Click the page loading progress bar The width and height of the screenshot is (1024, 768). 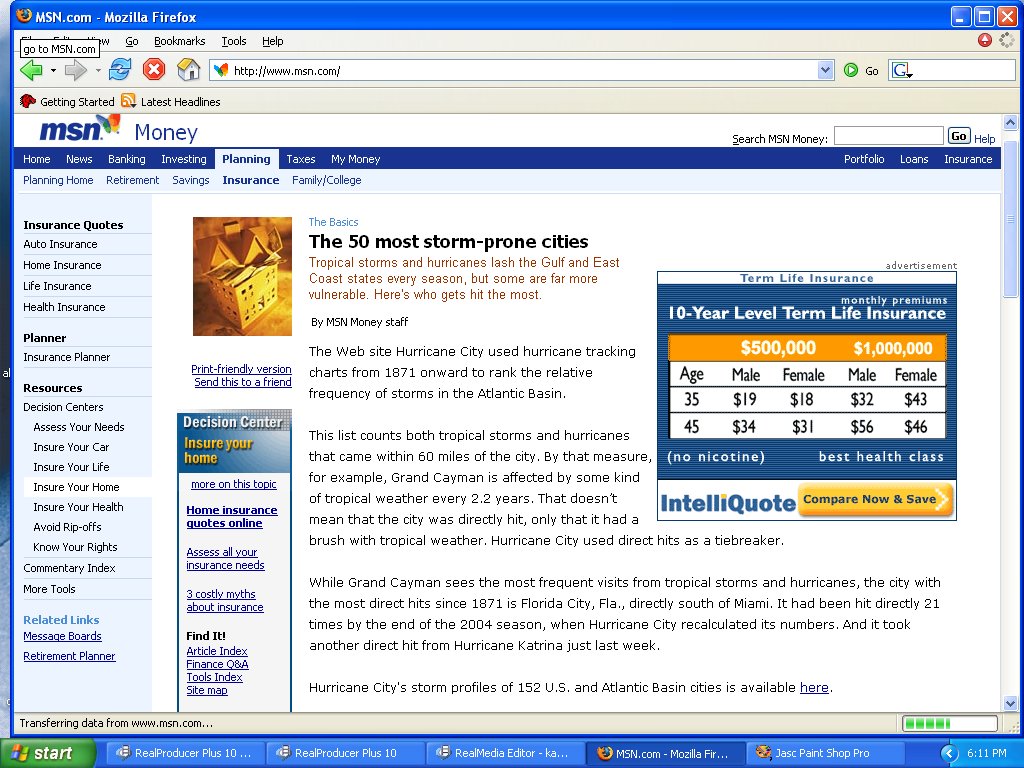point(950,723)
